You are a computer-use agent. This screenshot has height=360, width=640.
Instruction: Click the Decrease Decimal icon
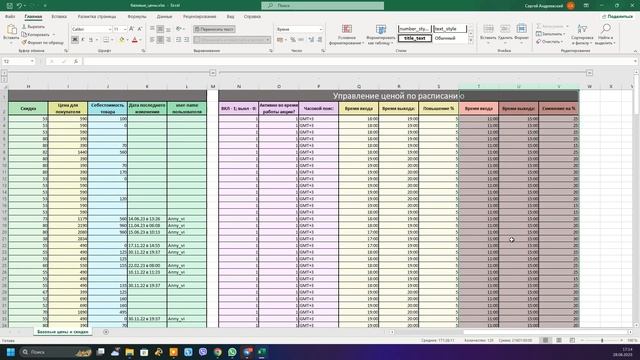point(320,40)
